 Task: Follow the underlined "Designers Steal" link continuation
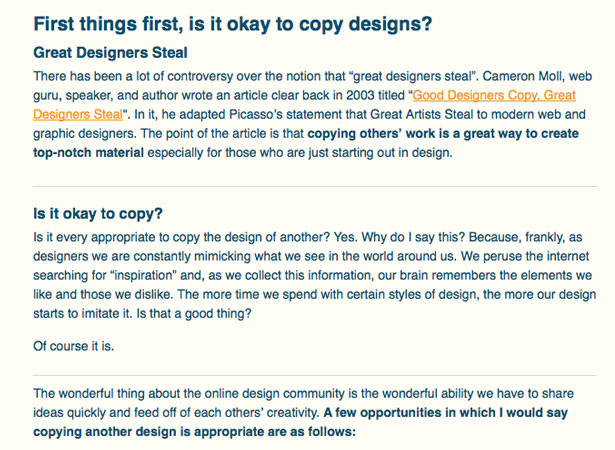click(78, 115)
